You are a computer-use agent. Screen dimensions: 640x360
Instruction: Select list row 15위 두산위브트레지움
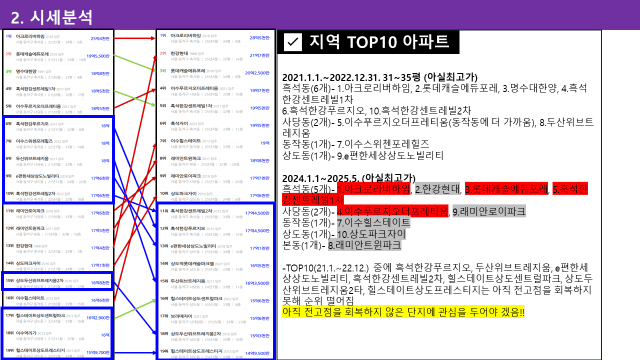[x=215, y=283]
